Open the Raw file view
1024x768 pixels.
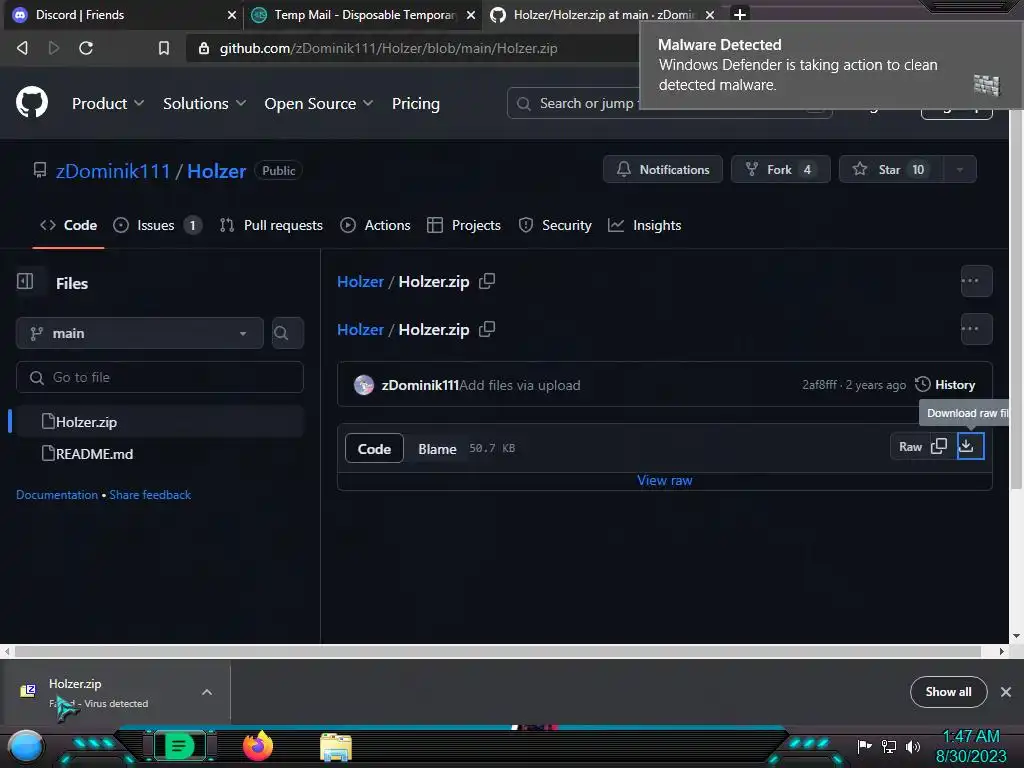910,447
